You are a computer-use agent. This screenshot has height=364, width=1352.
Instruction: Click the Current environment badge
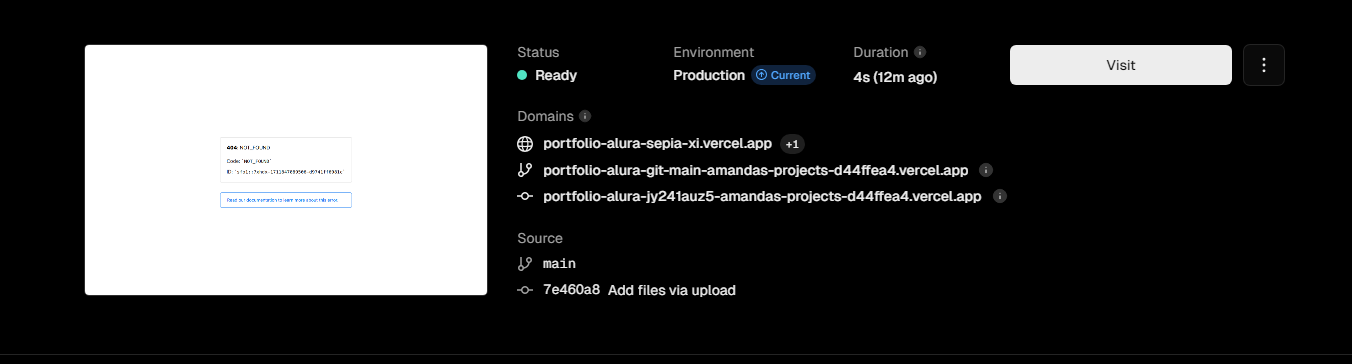pyautogui.click(x=783, y=75)
